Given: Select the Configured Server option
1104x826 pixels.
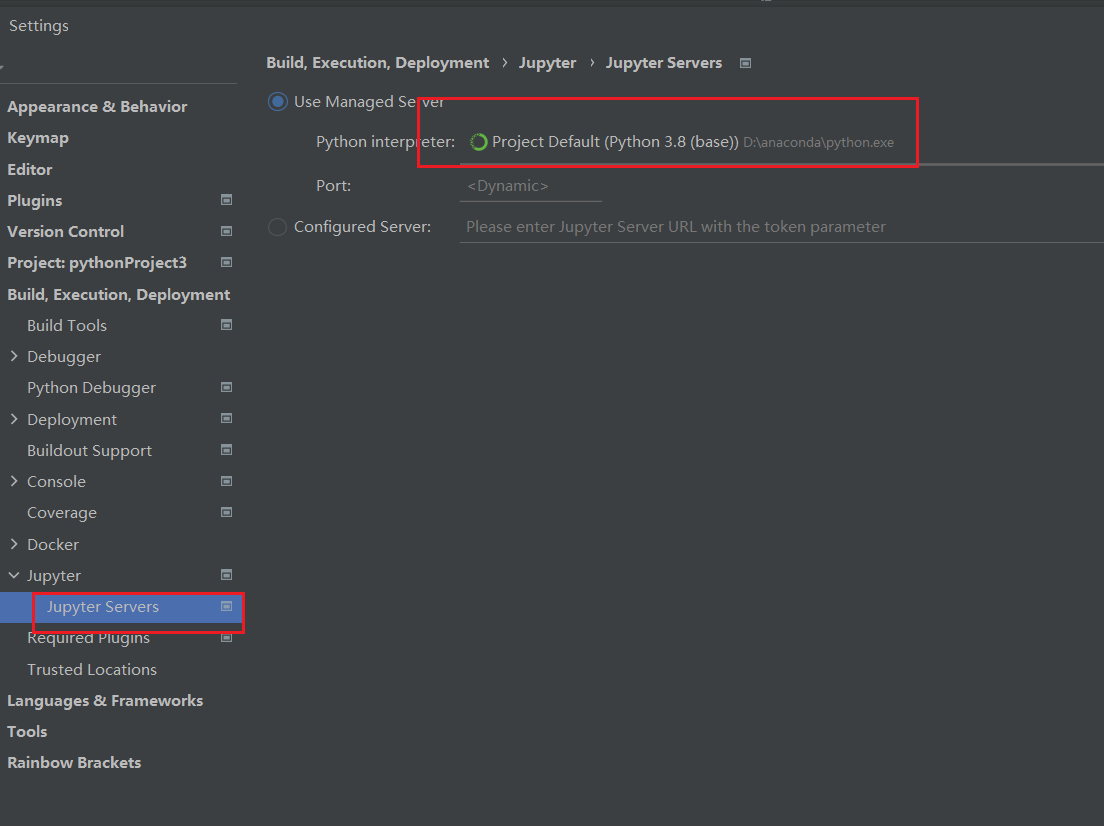Looking at the screenshot, I should coord(277,226).
